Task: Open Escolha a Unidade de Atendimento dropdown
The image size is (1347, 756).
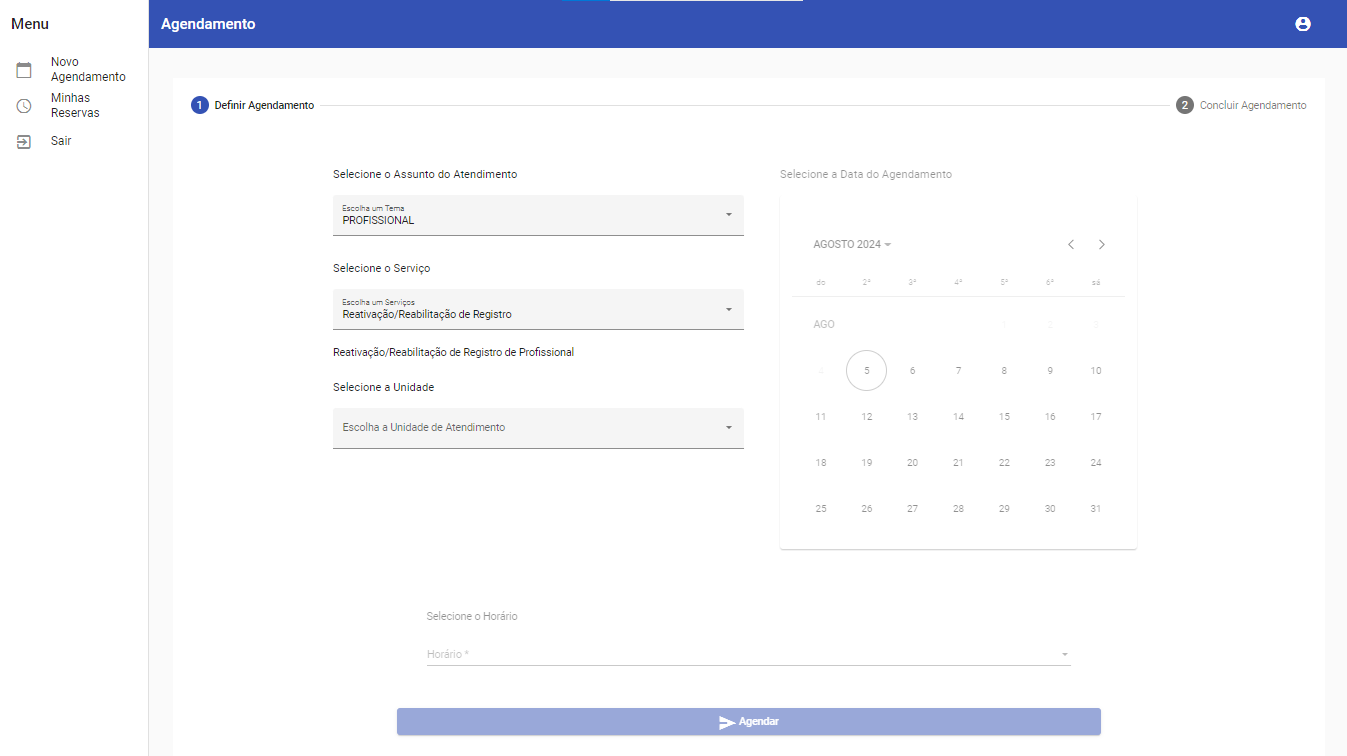Action: [x=538, y=428]
